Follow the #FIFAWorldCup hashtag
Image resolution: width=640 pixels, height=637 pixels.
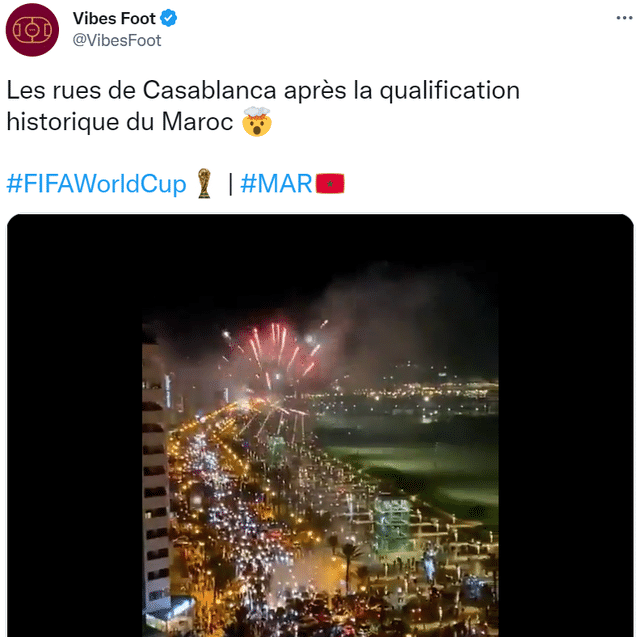pos(96,184)
